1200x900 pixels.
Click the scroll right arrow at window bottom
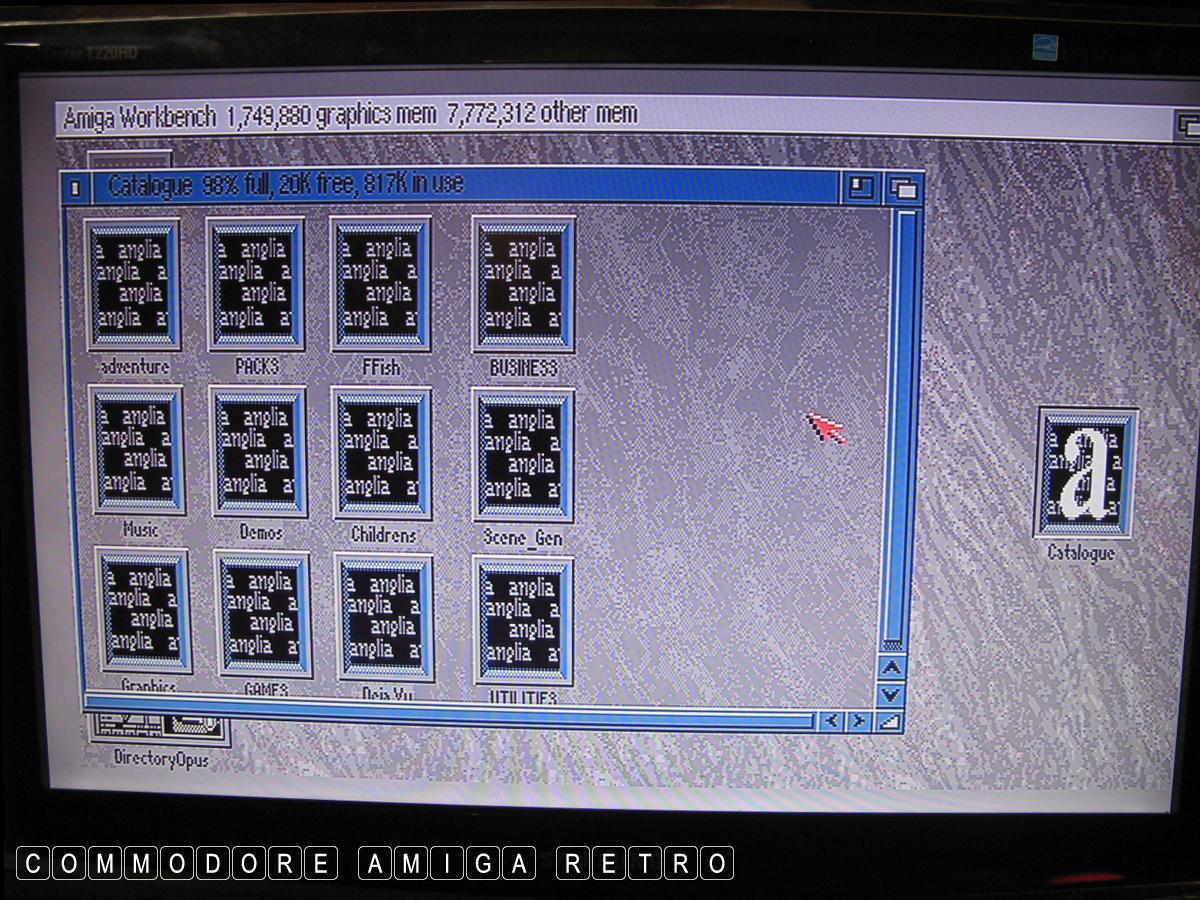(x=858, y=720)
